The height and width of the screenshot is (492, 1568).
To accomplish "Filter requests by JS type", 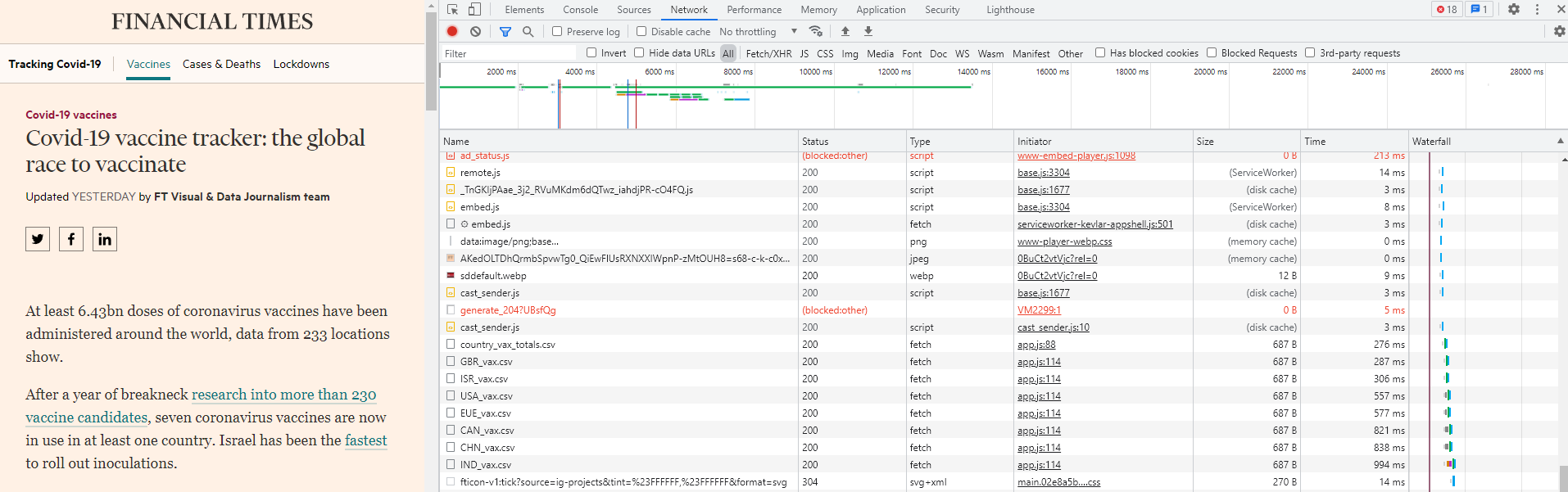I will (804, 54).
